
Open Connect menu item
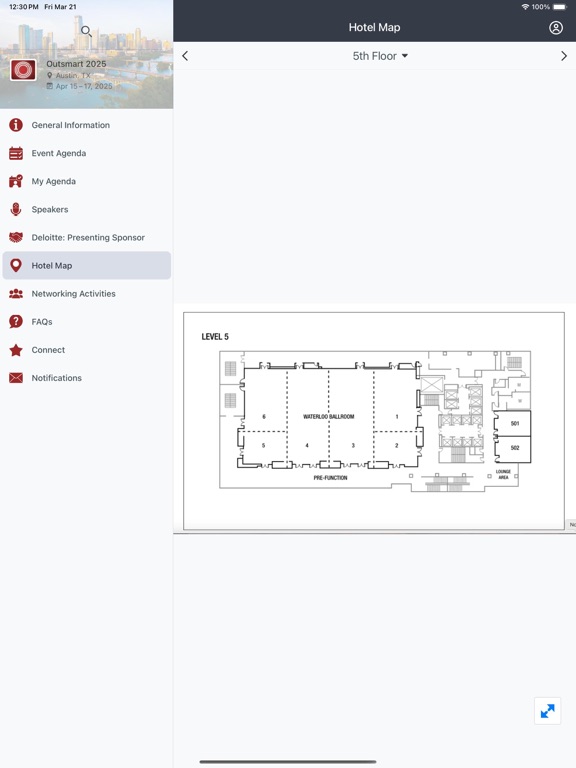(87, 350)
